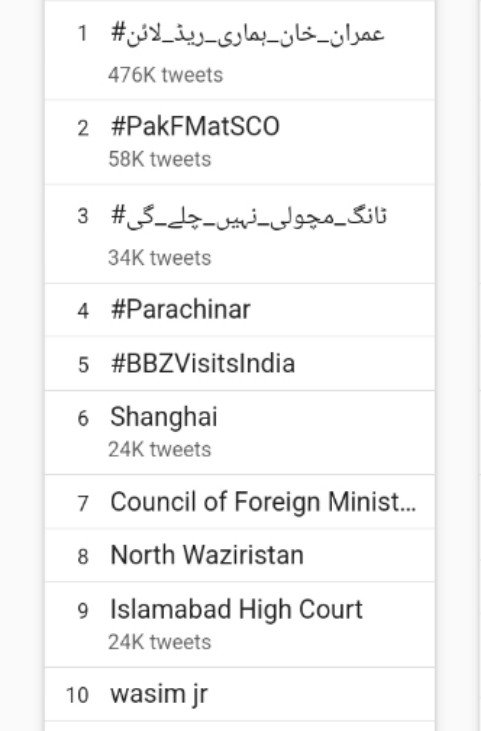Click the 58K tweets count
481x731 pixels.
(x=160, y=159)
